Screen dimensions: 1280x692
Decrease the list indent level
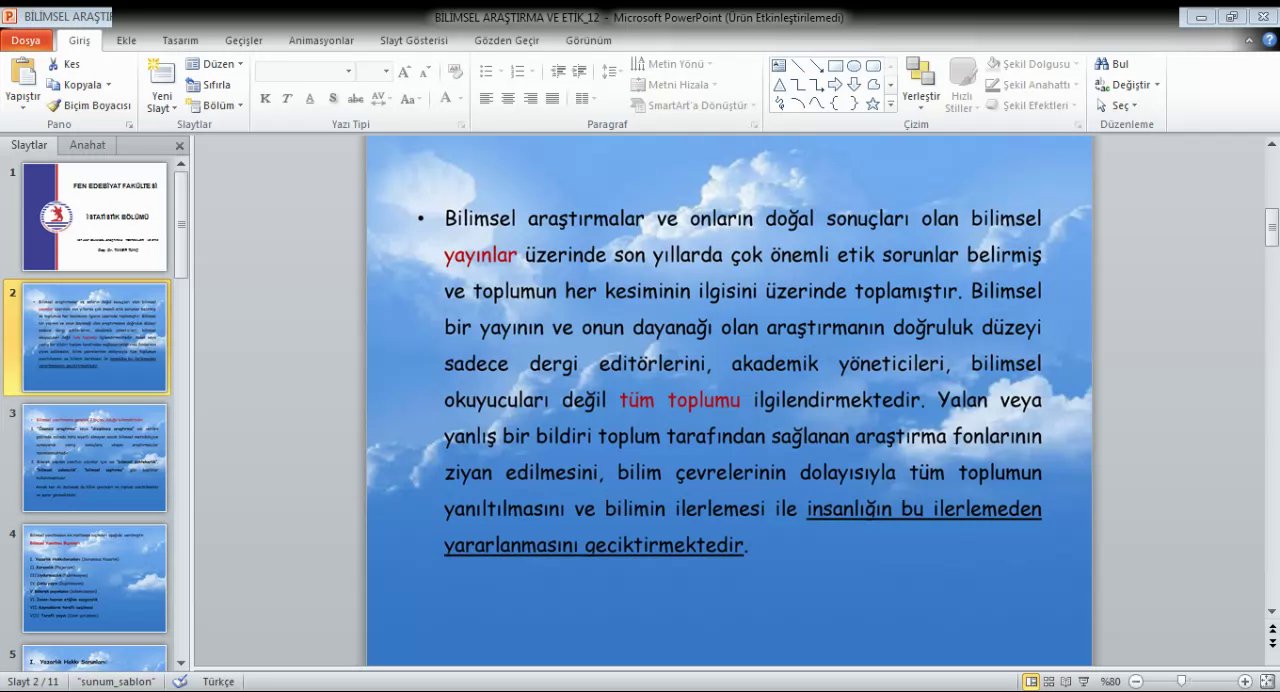pos(558,71)
